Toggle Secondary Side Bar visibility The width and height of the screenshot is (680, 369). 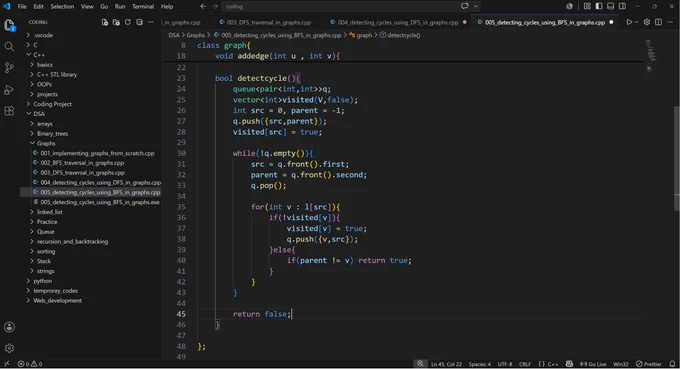click(622, 6)
